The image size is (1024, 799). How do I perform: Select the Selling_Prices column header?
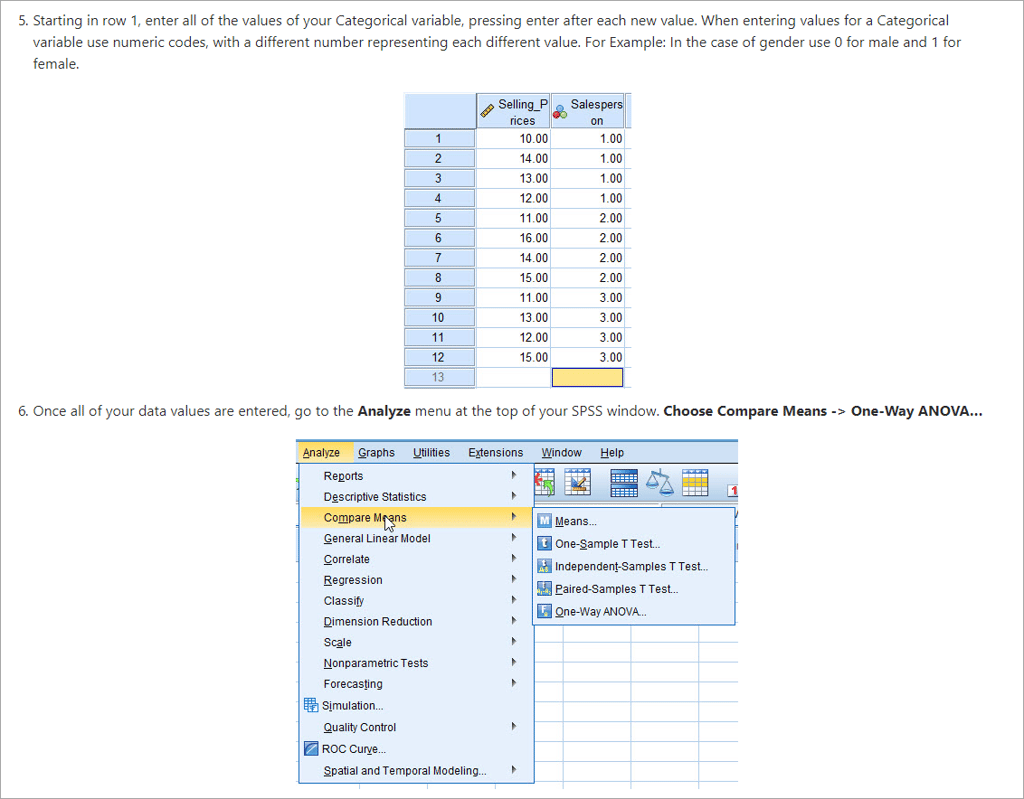tap(513, 112)
